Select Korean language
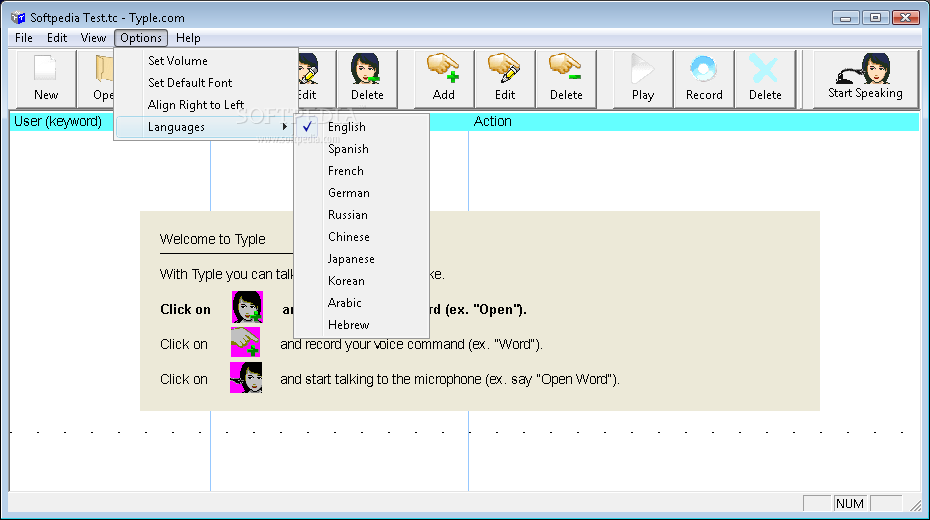Image resolution: width=930 pixels, height=520 pixels. (361, 281)
